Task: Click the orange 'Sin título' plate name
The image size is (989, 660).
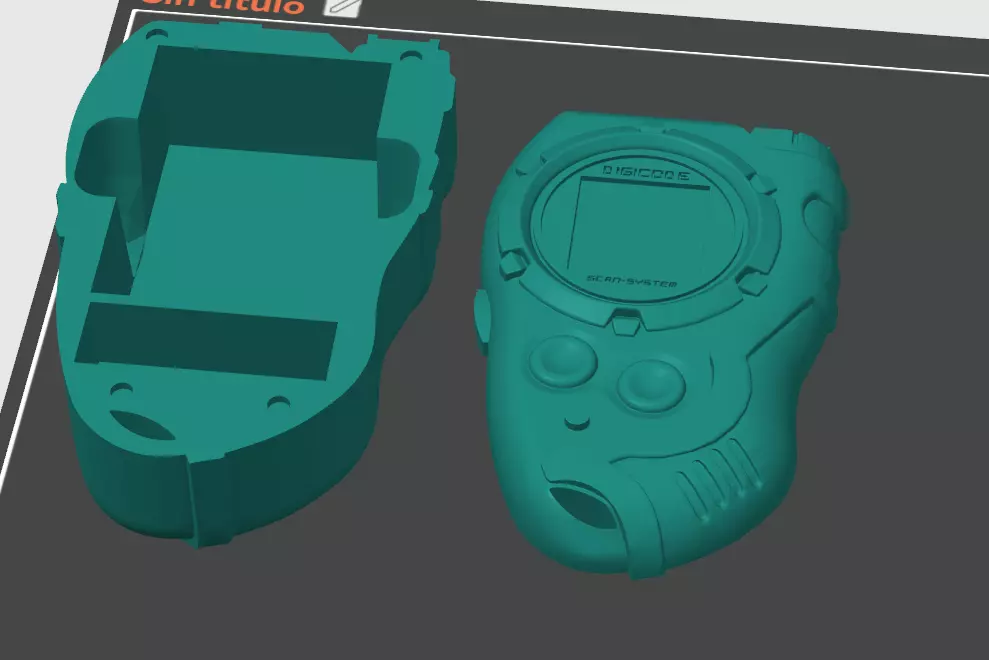Action: [222, 6]
